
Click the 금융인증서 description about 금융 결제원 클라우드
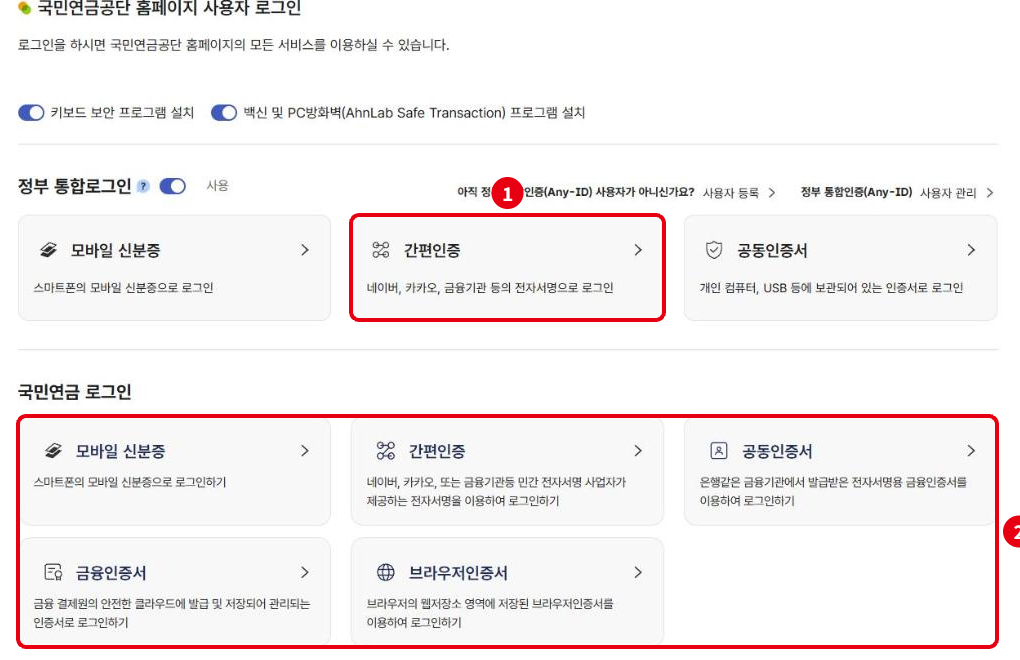point(172,613)
